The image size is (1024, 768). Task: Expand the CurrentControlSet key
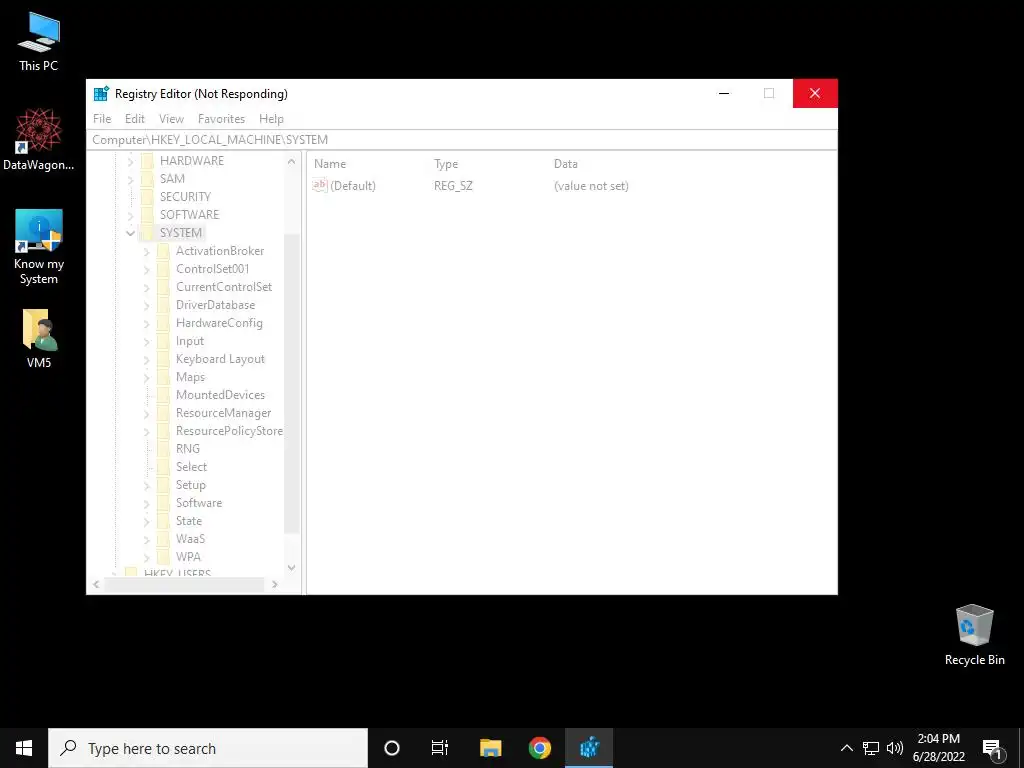146,287
